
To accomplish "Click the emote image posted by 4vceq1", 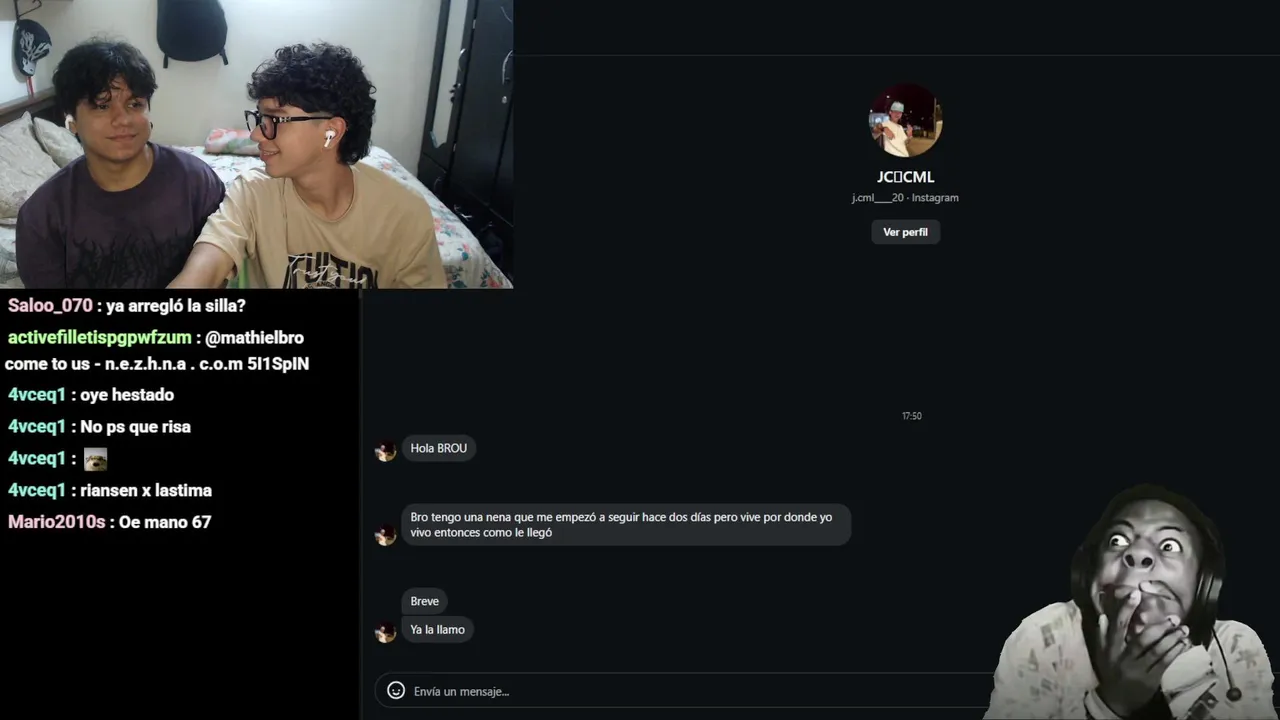I will pos(95,459).
